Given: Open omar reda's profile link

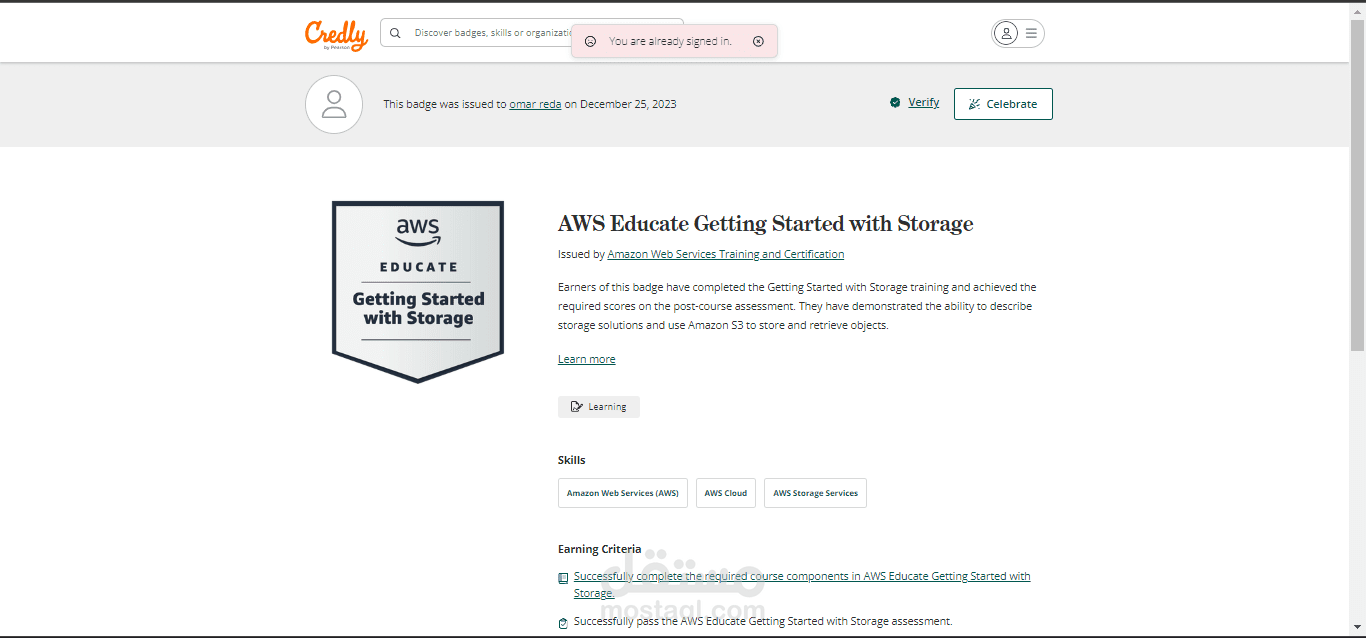Looking at the screenshot, I should [535, 104].
